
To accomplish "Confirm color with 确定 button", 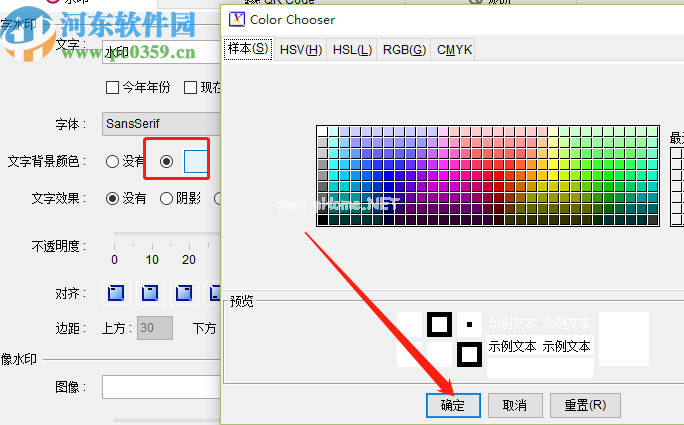I will point(453,405).
